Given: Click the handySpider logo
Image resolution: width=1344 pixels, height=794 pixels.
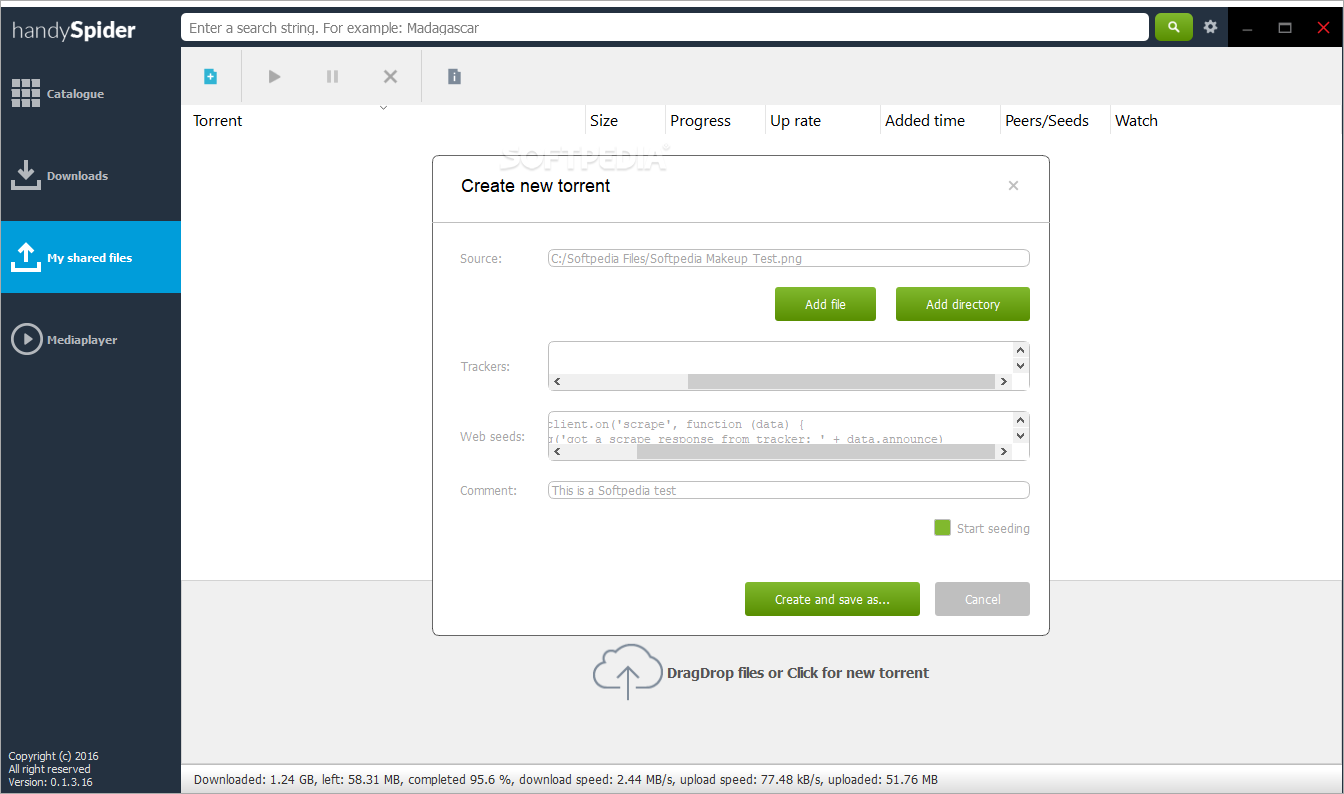Looking at the screenshot, I should (x=74, y=30).
